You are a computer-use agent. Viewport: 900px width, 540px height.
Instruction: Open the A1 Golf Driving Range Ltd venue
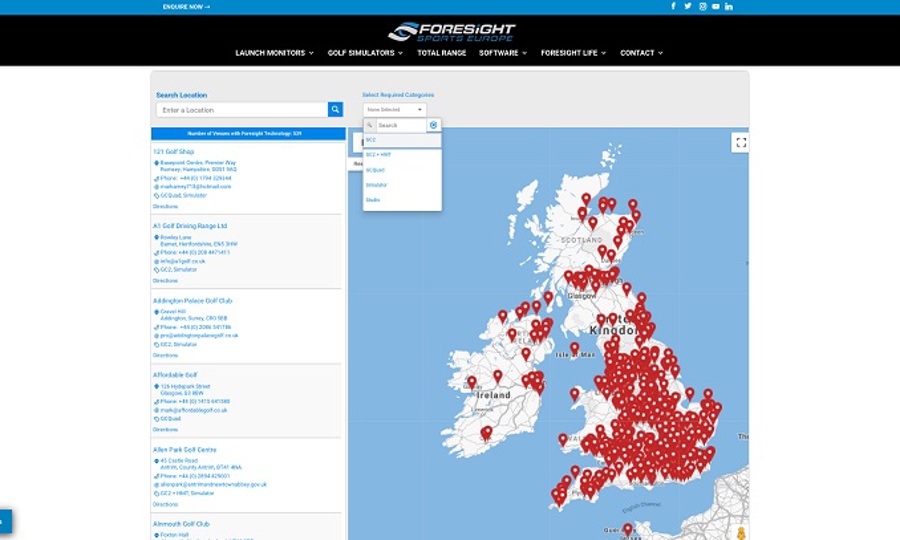tap(190, 226)
